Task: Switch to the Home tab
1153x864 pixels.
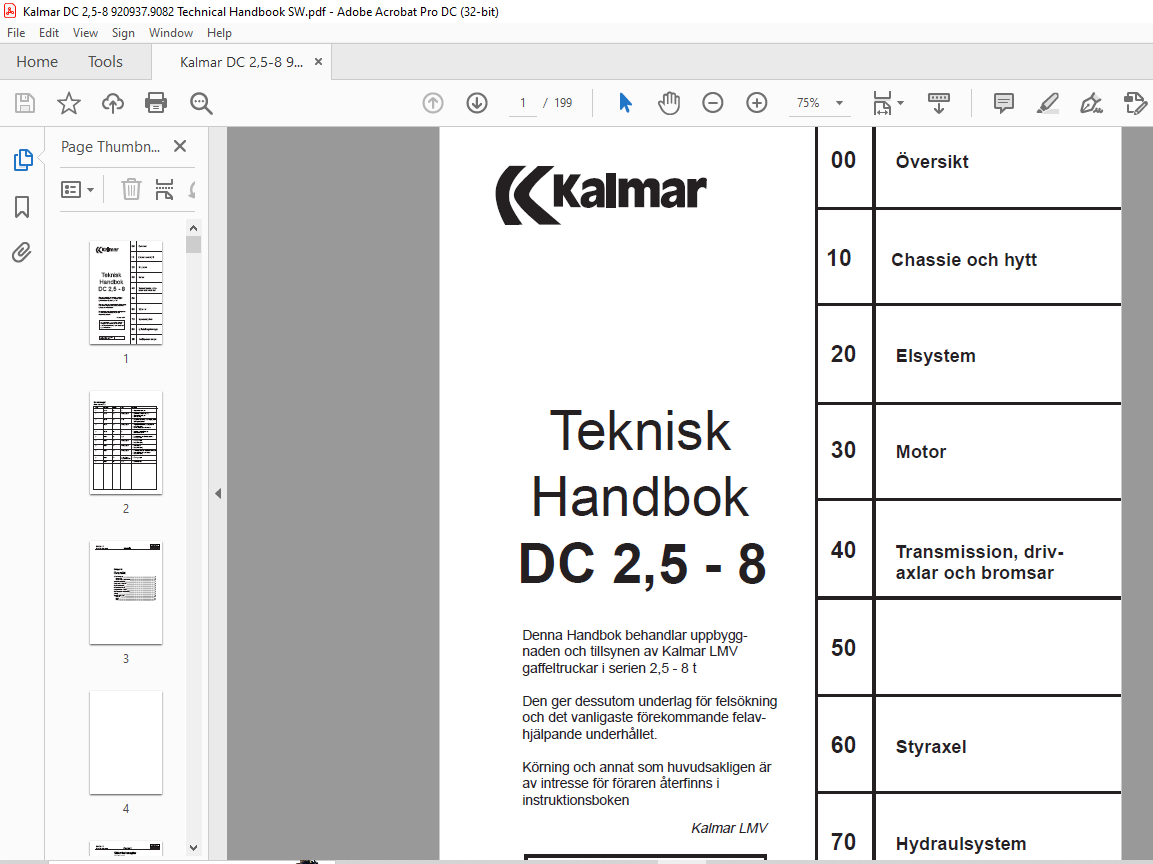Action: (37, 62)
